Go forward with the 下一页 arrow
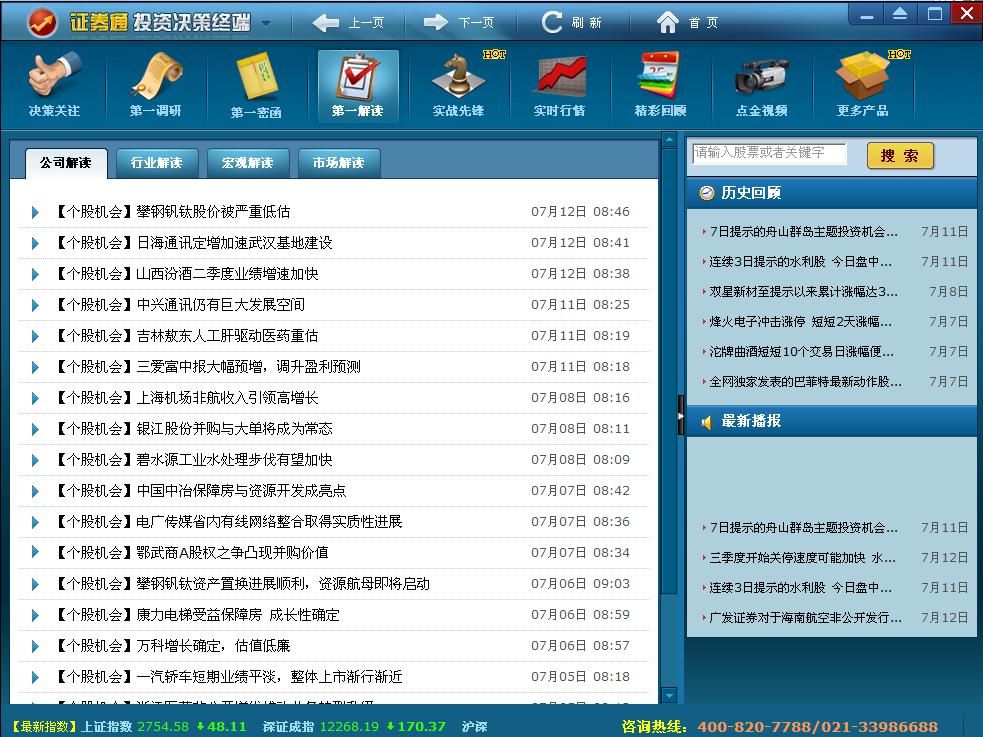 click(458, 23)
